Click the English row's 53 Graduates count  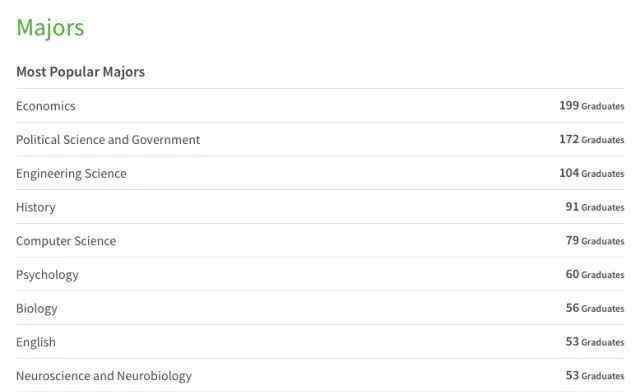595,342
